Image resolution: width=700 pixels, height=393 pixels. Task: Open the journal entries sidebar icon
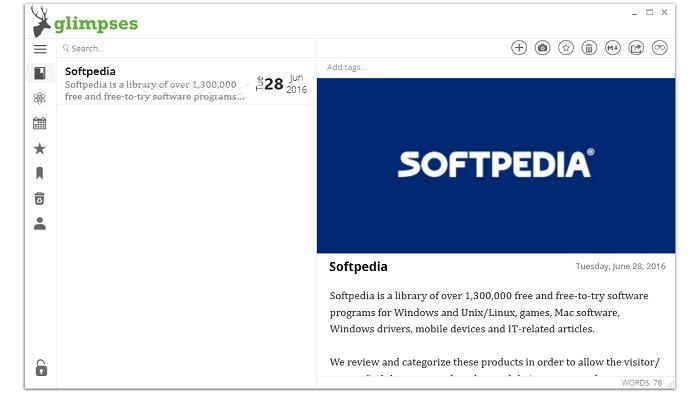[x=40, y=73]
